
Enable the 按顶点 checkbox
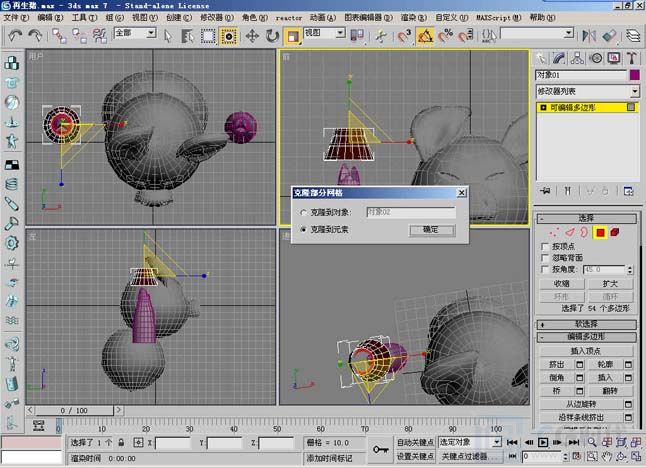545,246
